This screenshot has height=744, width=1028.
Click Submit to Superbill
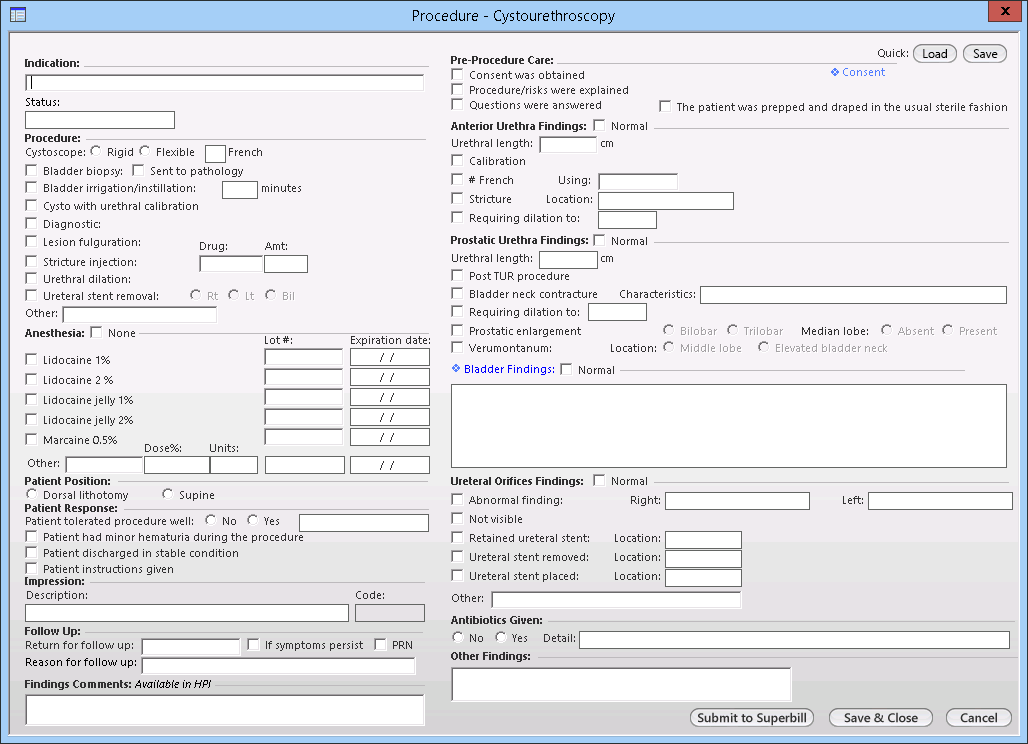point(752,718)
